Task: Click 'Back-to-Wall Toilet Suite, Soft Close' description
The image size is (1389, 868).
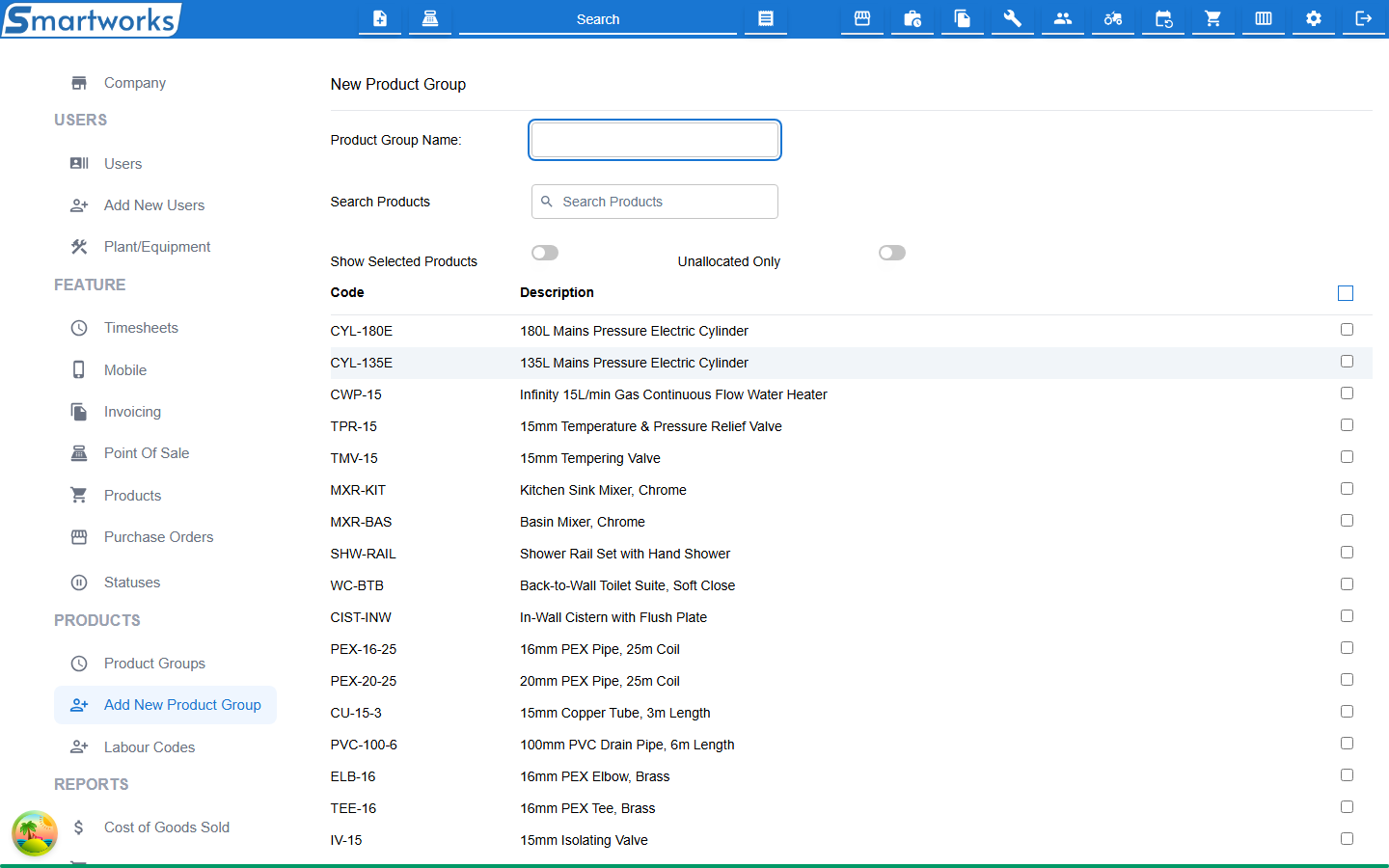Action: click(x=627, y=585)
